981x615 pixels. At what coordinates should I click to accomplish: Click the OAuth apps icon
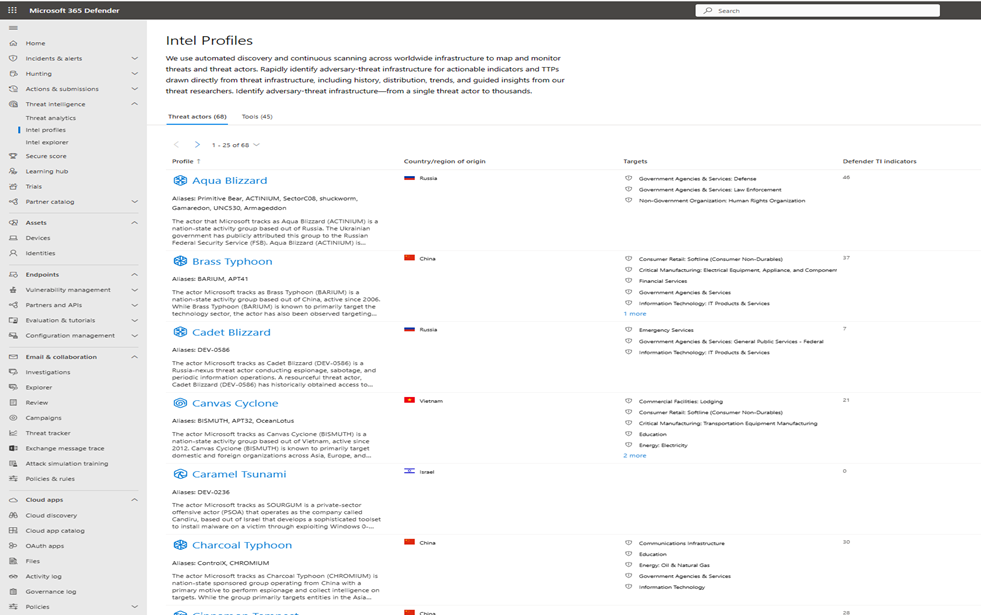point(13,546)
